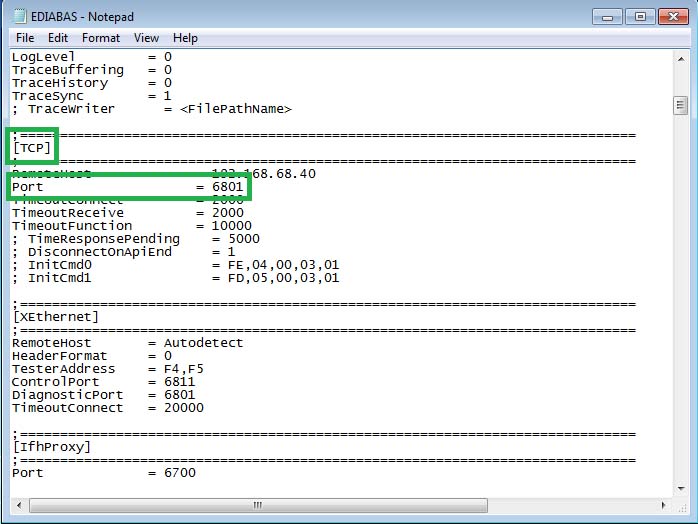
Task: Click the F4,F5 value
Action: pyautogui.click(x=184, y=369)
